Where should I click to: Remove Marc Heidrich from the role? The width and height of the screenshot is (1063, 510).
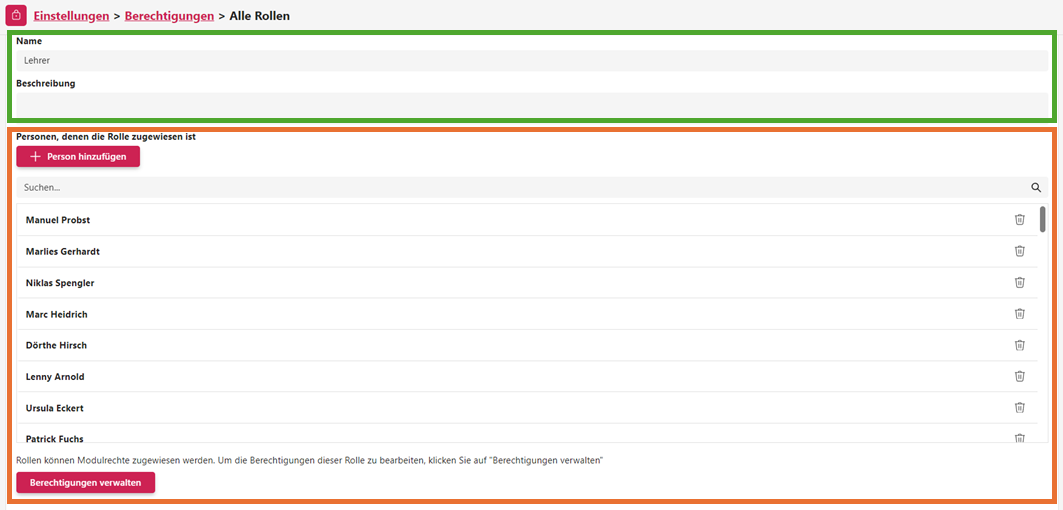1020,314
